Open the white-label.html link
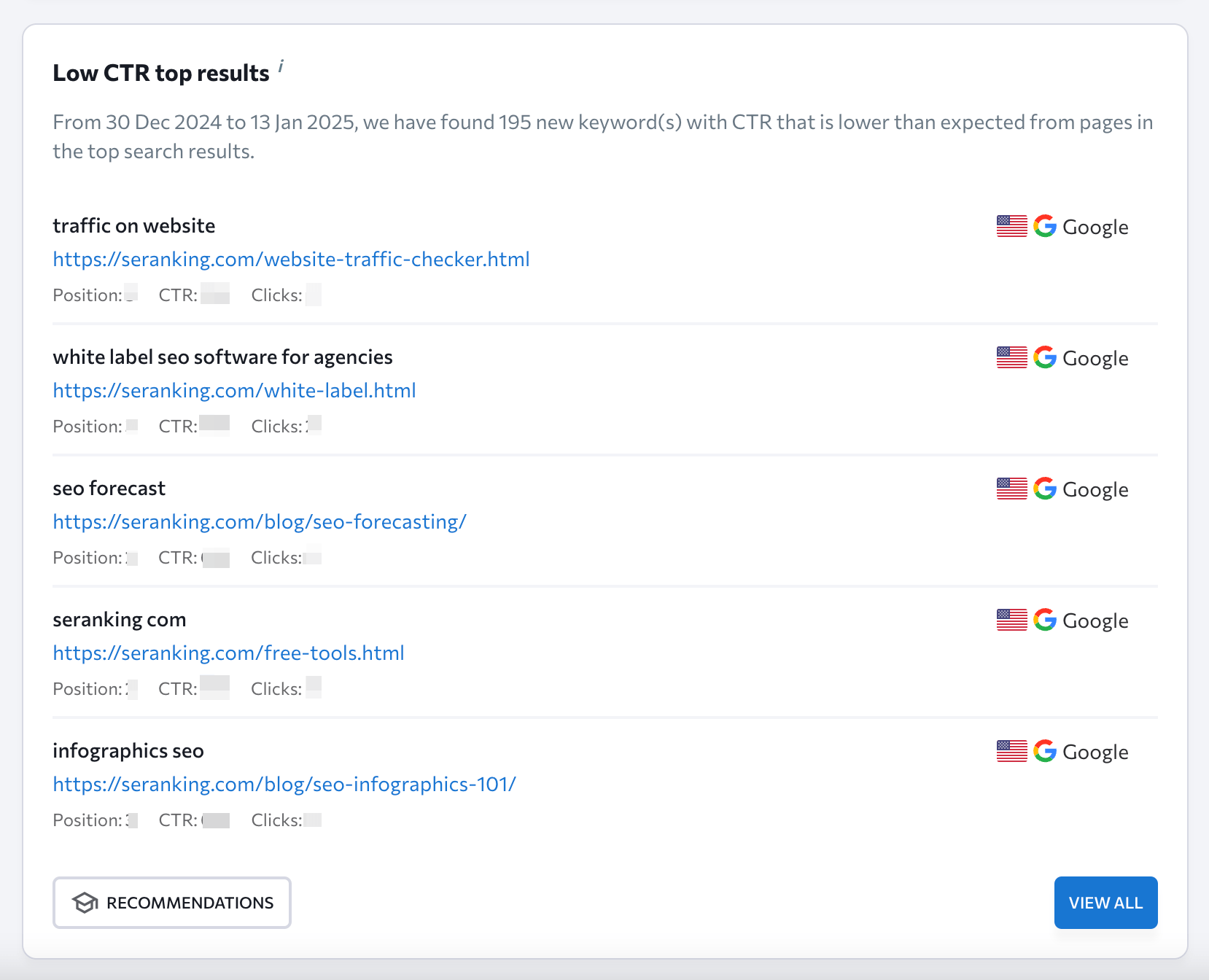The width and height of the screenshot is (1209, 980). click(234, 391)
